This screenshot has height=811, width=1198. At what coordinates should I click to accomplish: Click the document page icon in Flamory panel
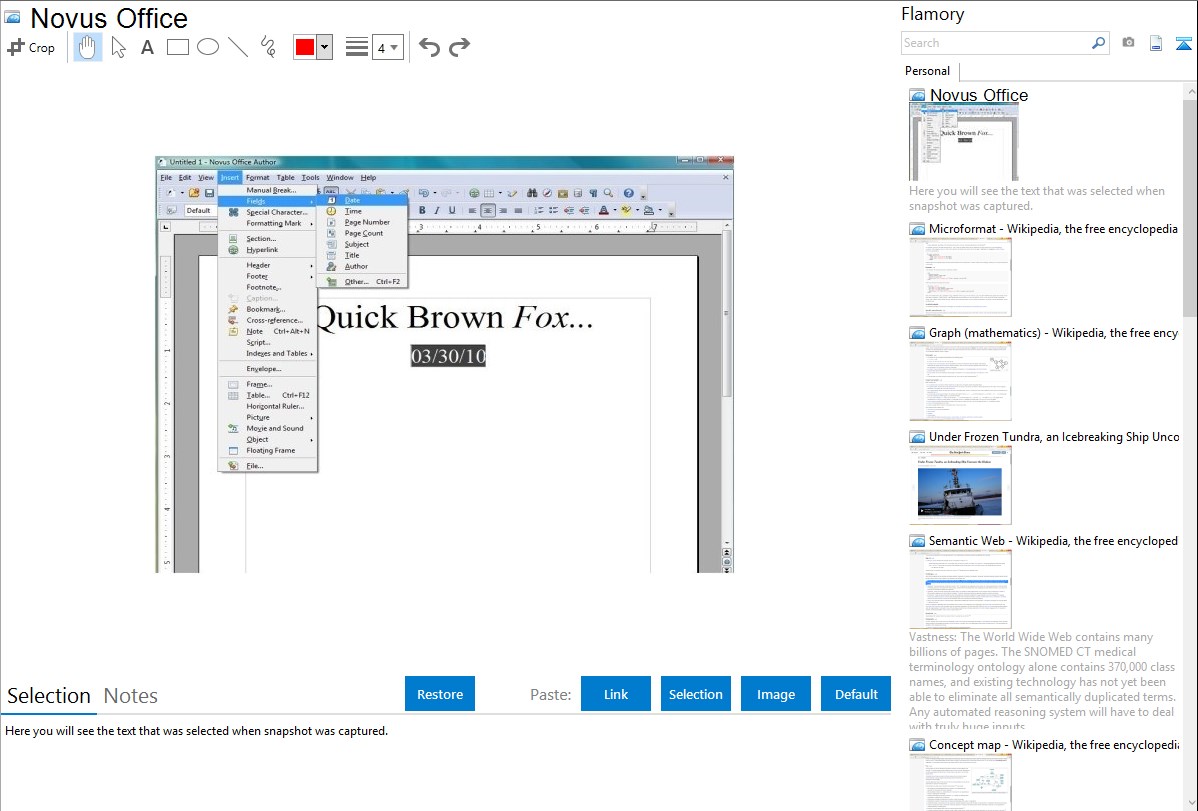point(1156,43)
